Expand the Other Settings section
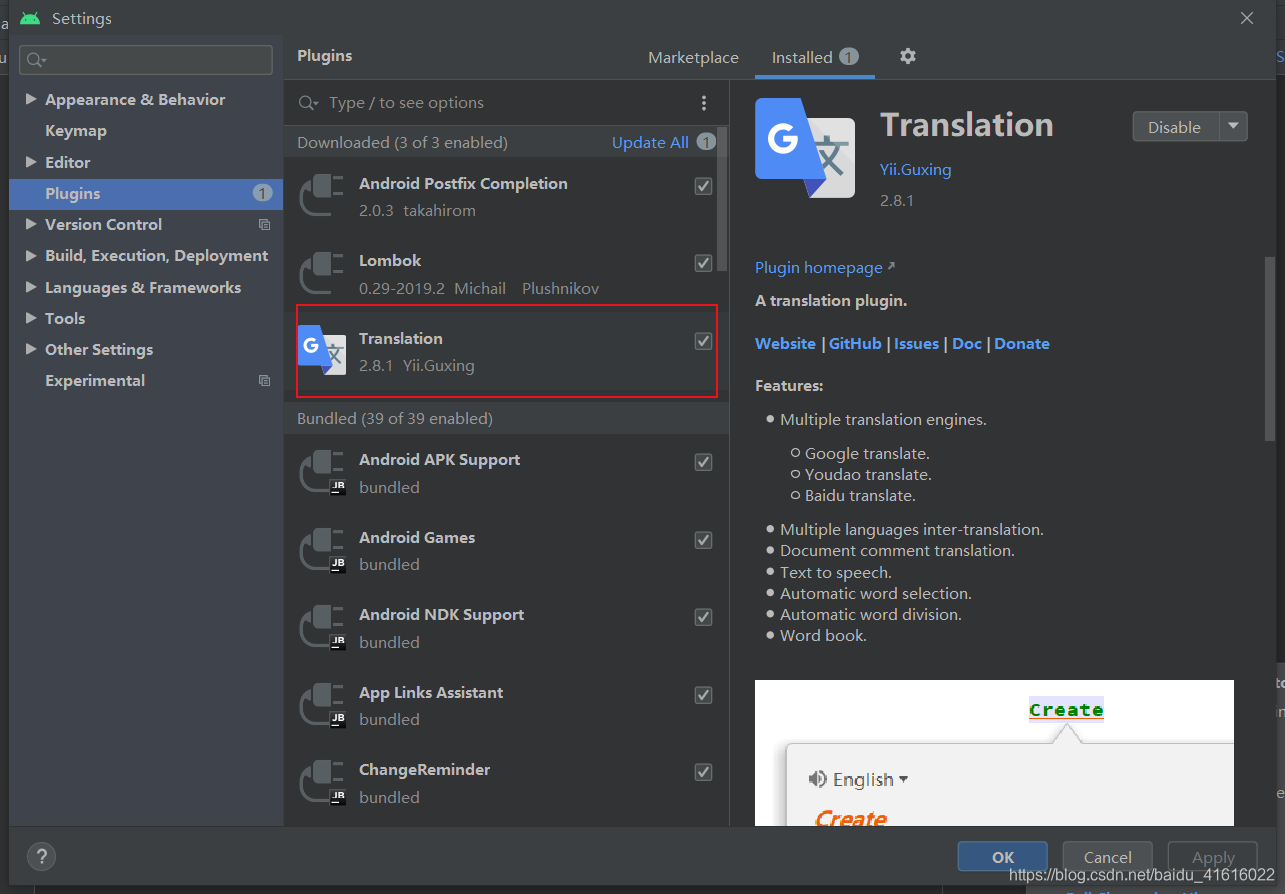This screenshot has height=894, width=1285. pyautogui.click(x=31, y=349)
